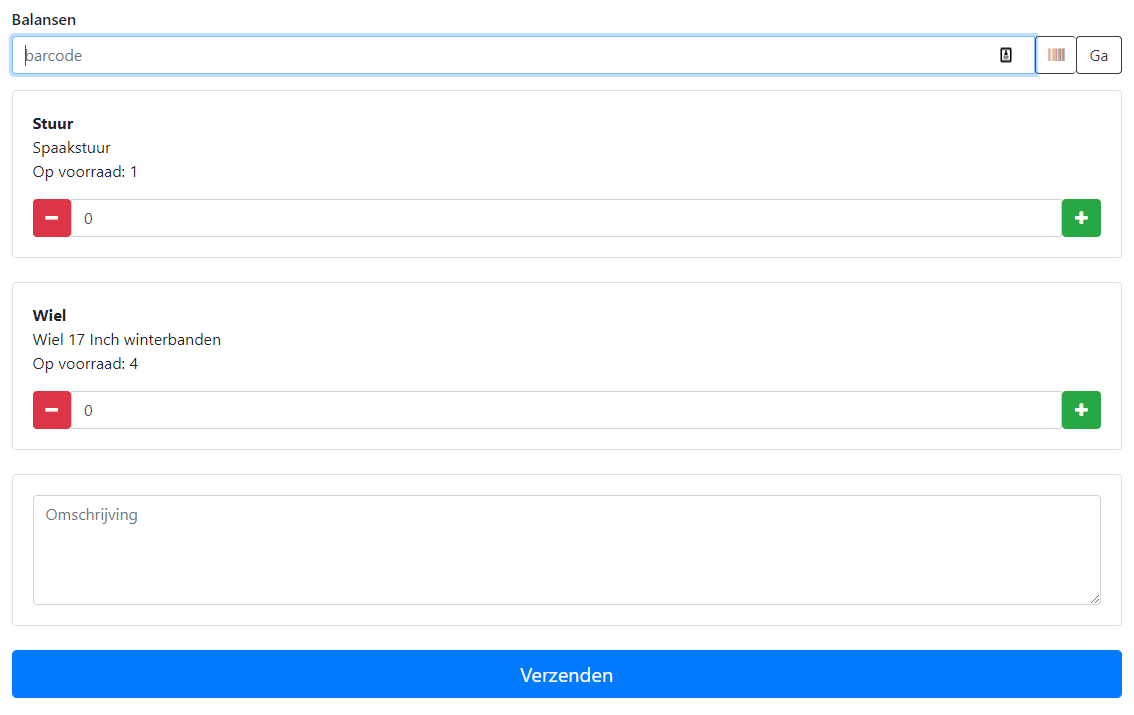Click into the Omschrijving text area
This screenshot has height=715, width=1134.
click(x=565, y=550)
